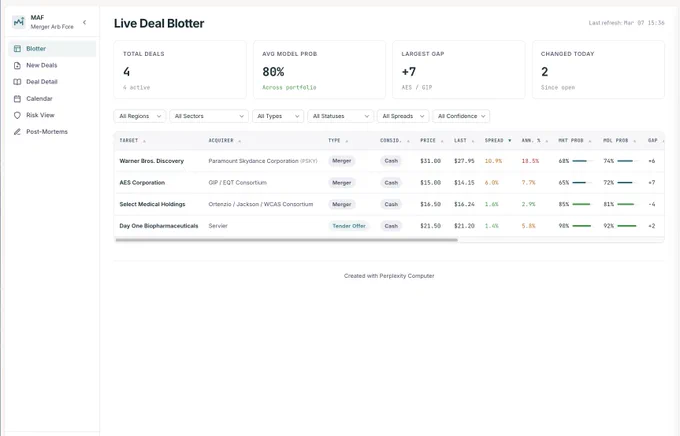
Task: Collapse the sidebar with the chevron
Action: click(85, 22)
